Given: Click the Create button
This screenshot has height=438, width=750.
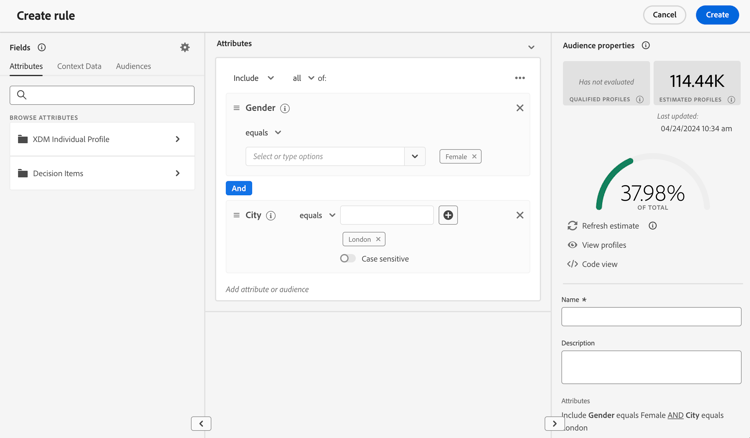Looking at the screenshot, I should [x=717, y=15].
